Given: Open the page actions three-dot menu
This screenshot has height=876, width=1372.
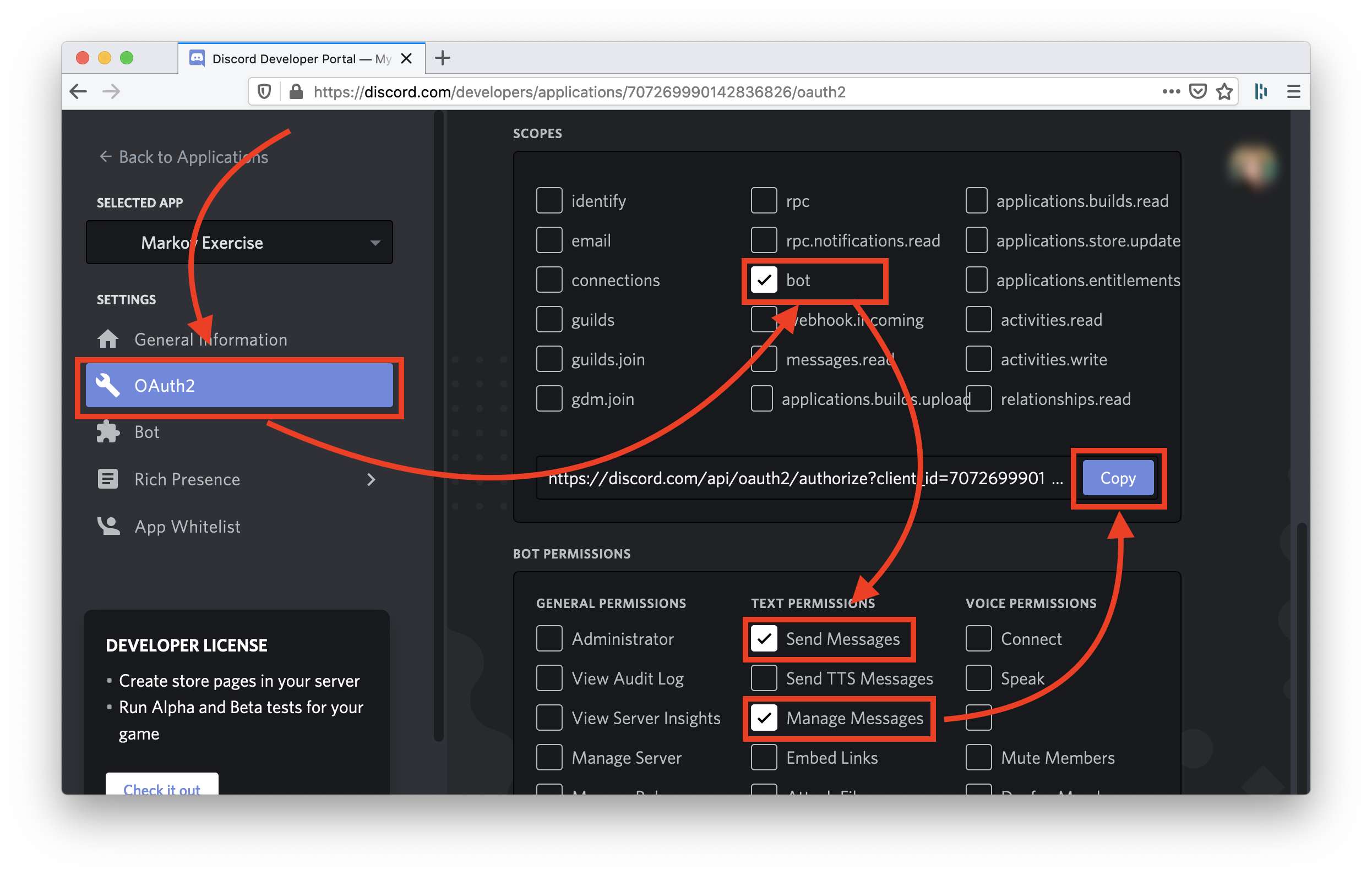Looking at the screenshot, I should point(1171,91).
